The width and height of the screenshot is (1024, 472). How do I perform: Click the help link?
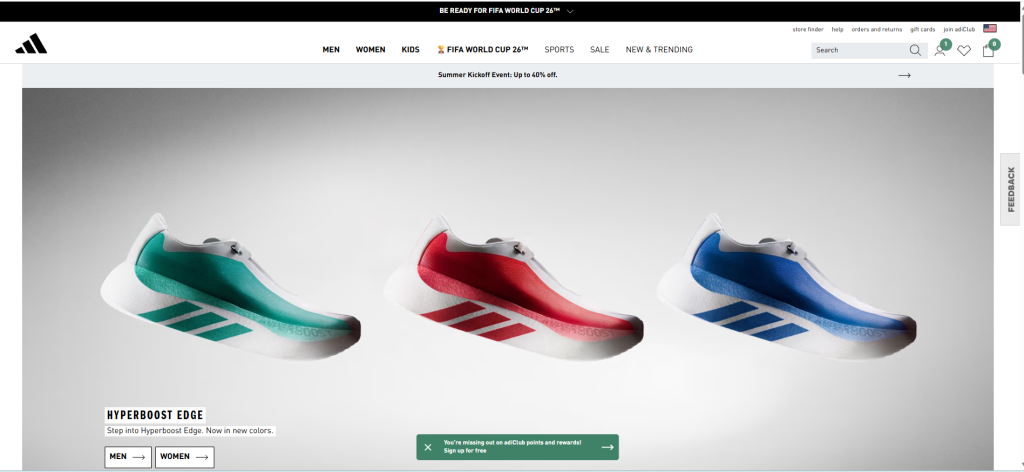[x=837, y=29]
